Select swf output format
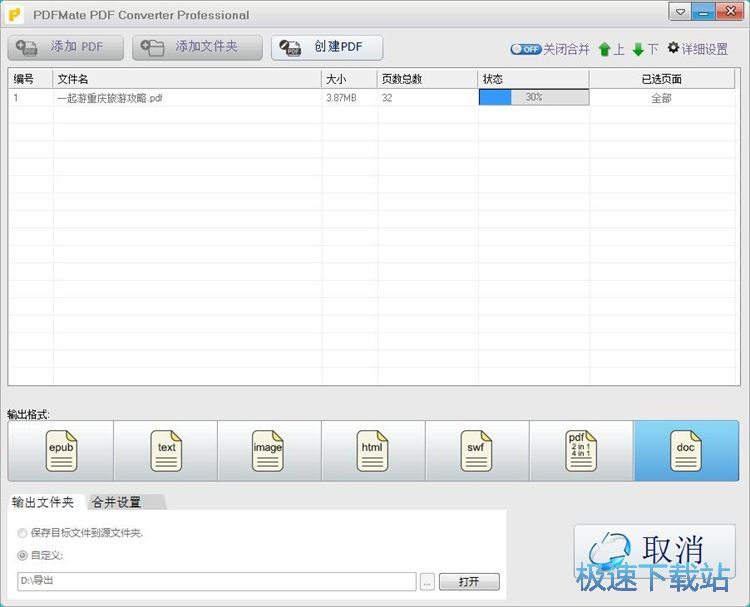The width and height of the screenshot is (750, 607). click(x=477, y=451)
